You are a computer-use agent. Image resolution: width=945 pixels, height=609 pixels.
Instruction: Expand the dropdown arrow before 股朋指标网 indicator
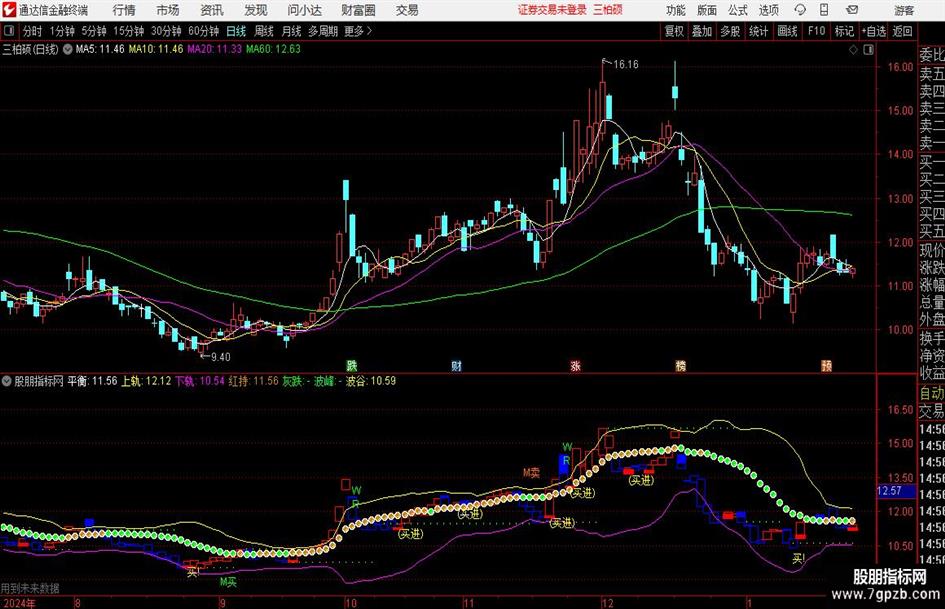[7, 381]
